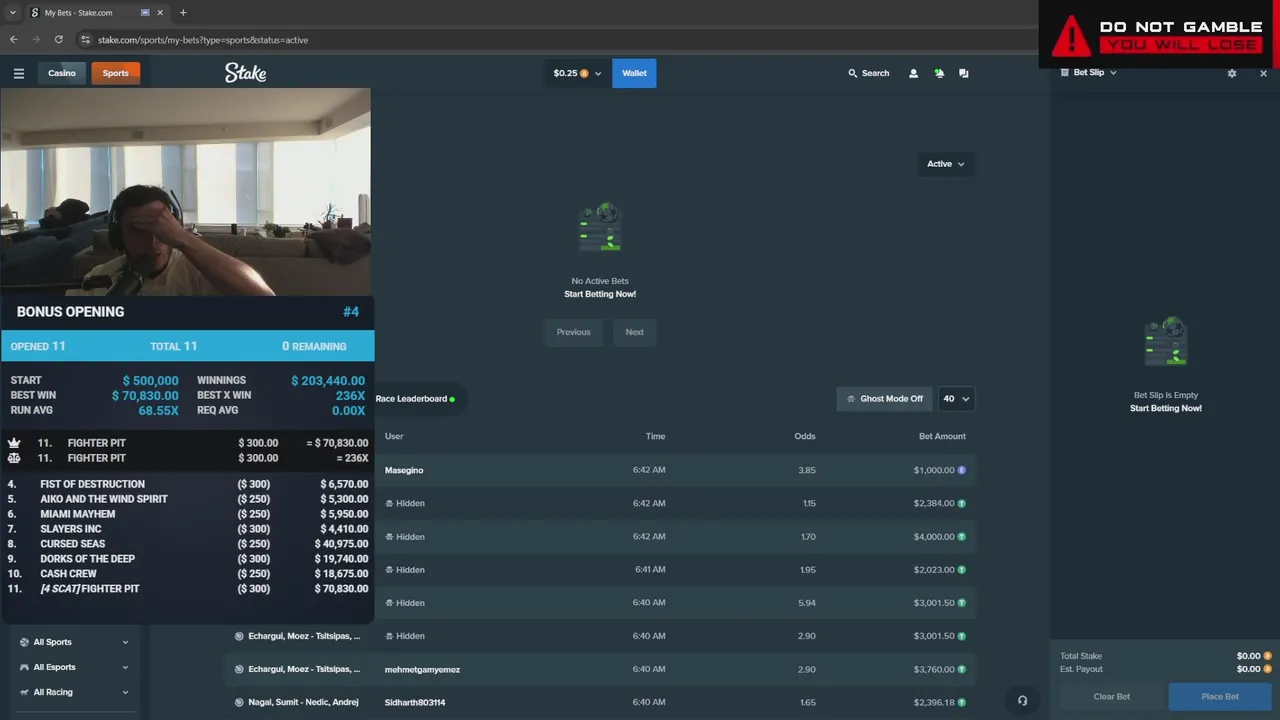Open user mehmetgamyemez profile
Screen dimensions: 1280x720
422,670
